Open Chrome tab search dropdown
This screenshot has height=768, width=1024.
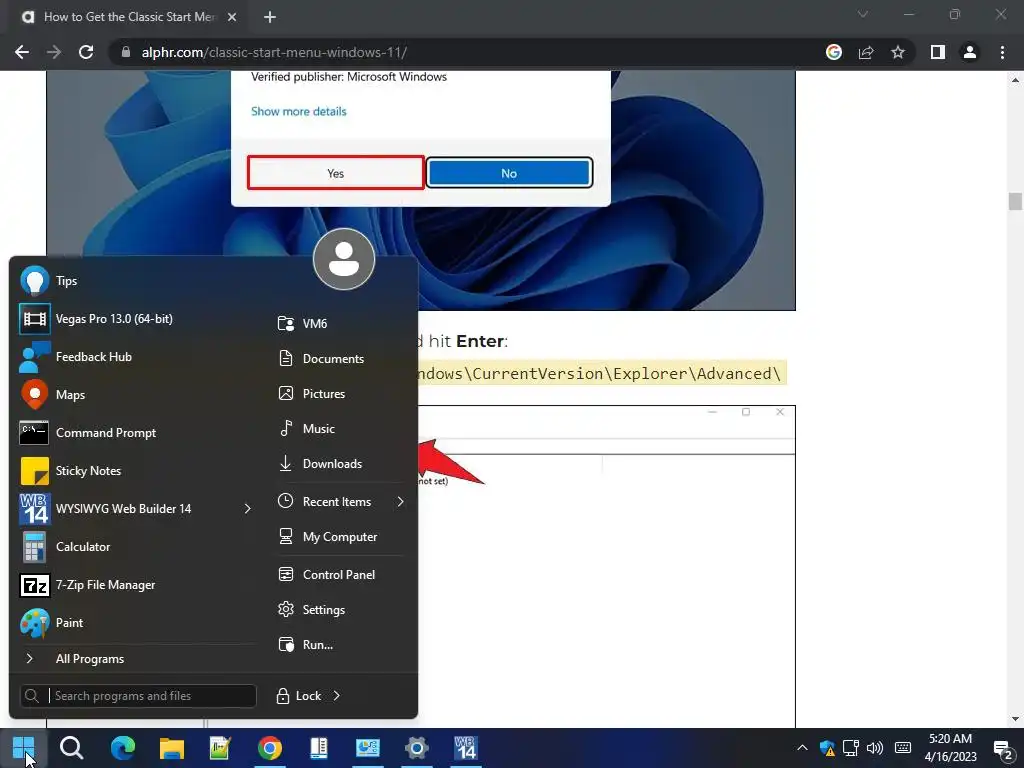(x=863, y=14)
